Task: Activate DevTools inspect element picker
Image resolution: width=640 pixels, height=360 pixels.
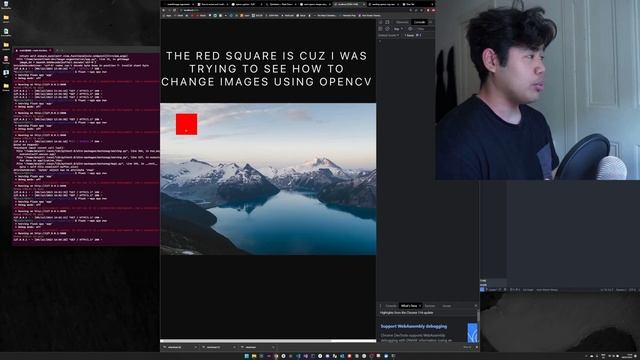Action: [380, 22]
